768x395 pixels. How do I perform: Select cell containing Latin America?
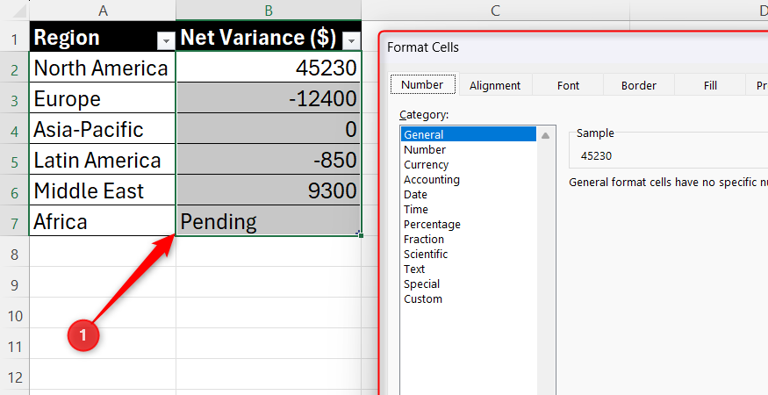[x=102, y=159]
